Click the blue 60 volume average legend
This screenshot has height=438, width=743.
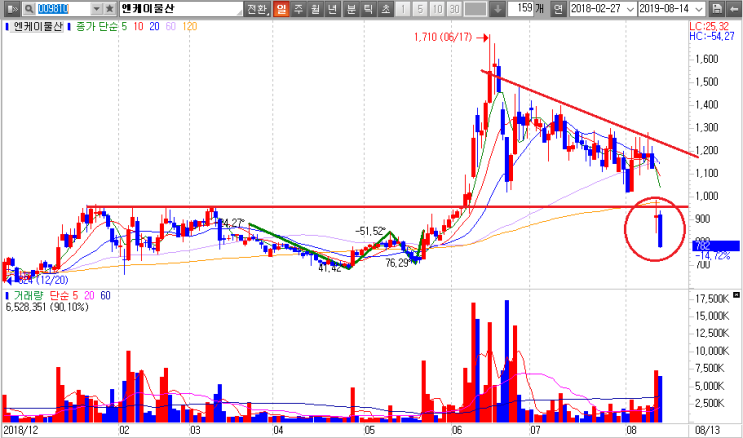pos(105,296)
